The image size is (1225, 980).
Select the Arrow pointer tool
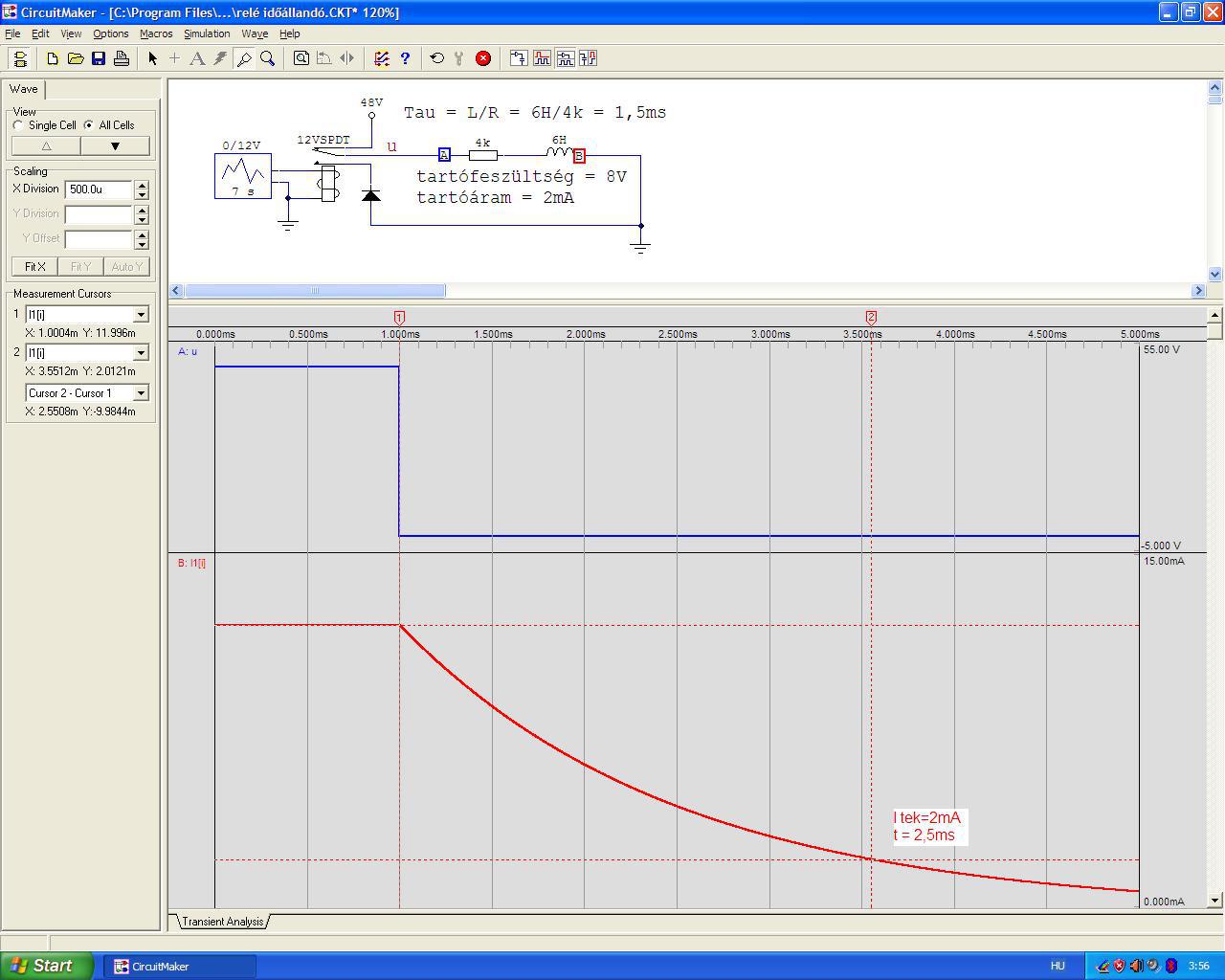coord(152,58)
